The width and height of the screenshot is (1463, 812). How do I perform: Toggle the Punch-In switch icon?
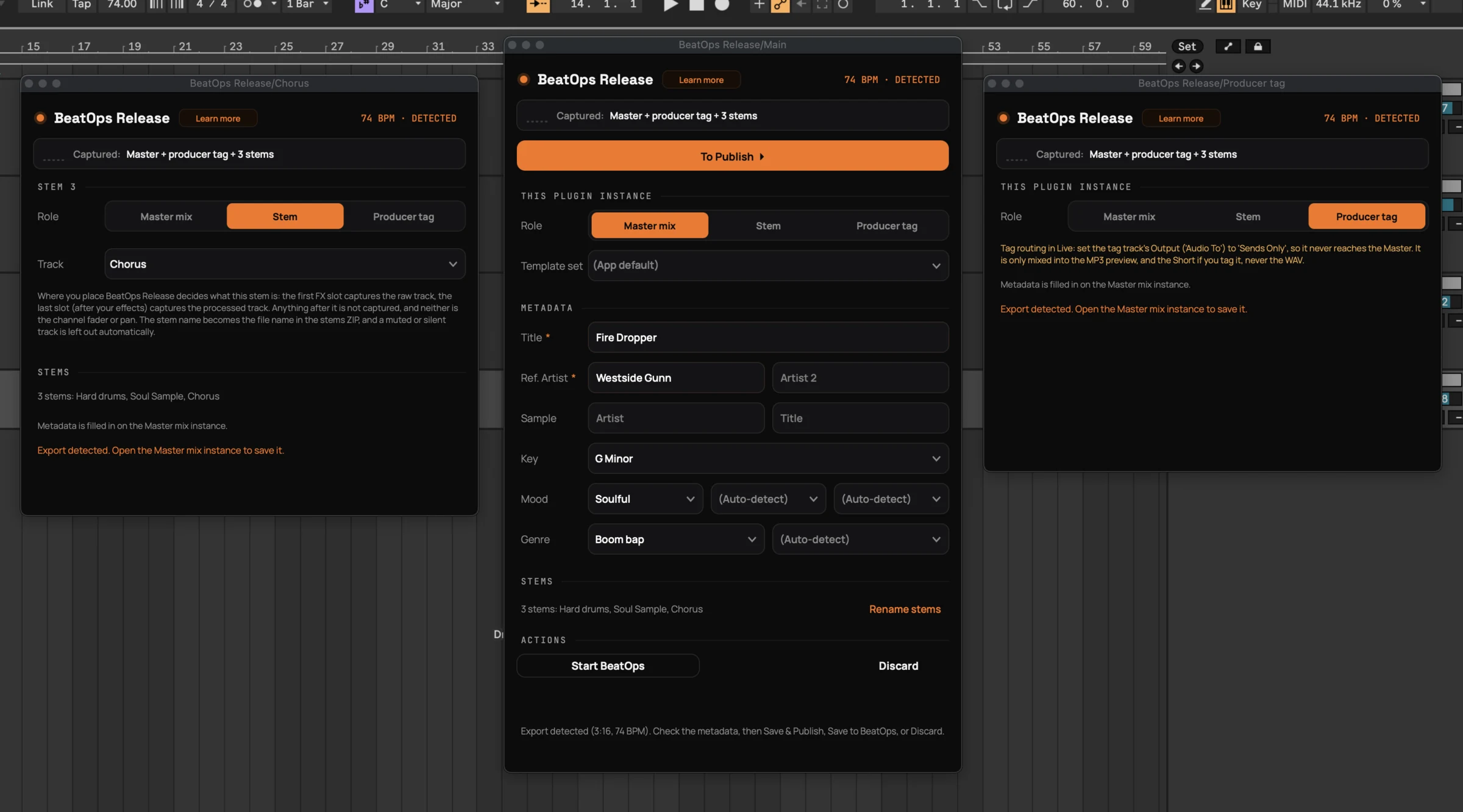(980, 5)
